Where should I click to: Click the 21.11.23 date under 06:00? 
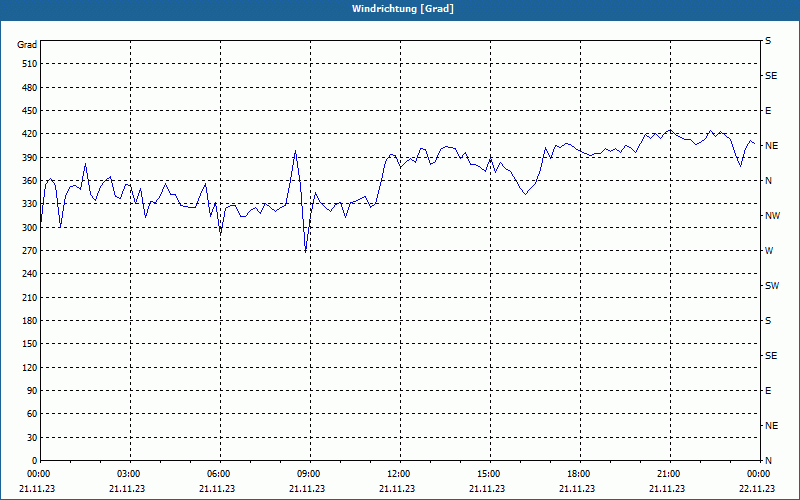click(x=217, y=489)
